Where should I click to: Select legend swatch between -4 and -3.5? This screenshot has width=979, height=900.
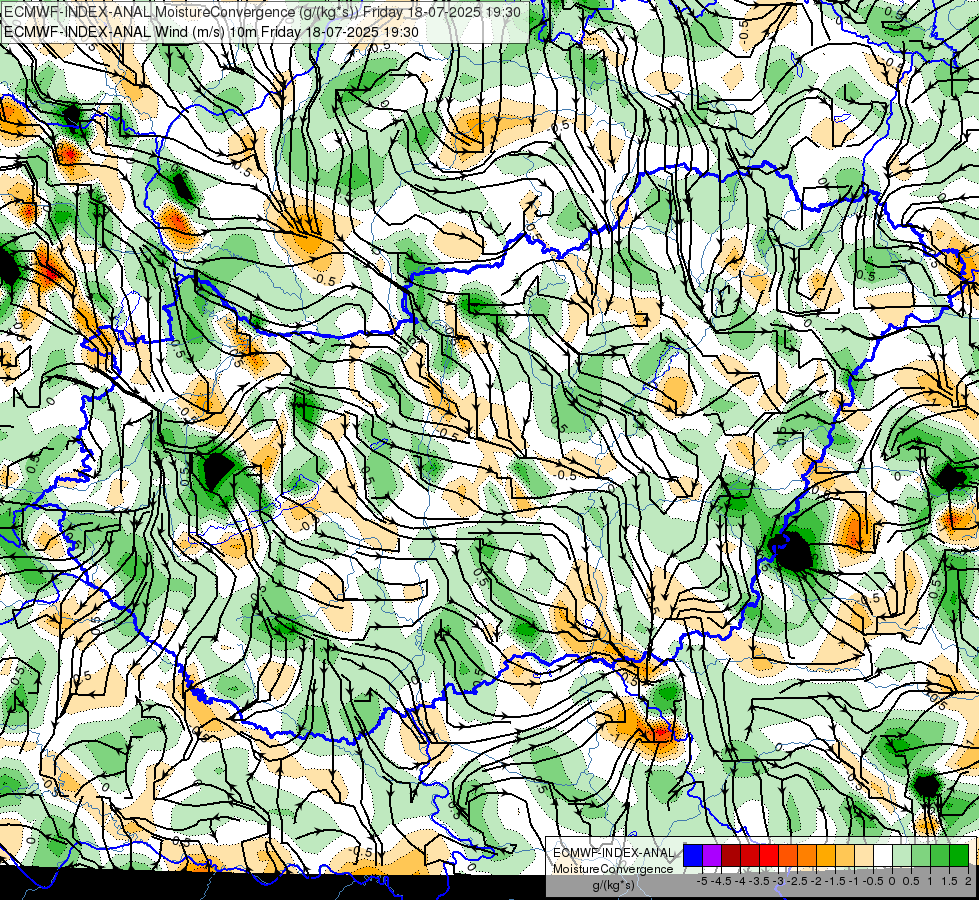[x=750, y=855]
